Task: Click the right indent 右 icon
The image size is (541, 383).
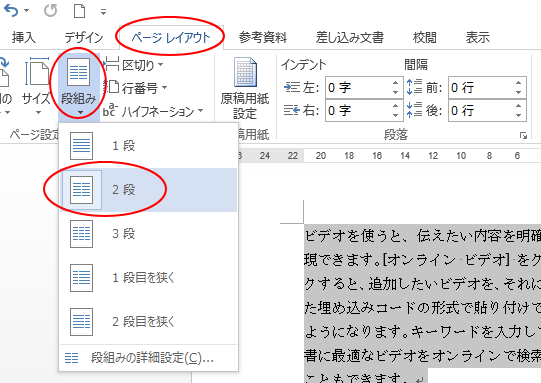Action: tap(292, 110)
